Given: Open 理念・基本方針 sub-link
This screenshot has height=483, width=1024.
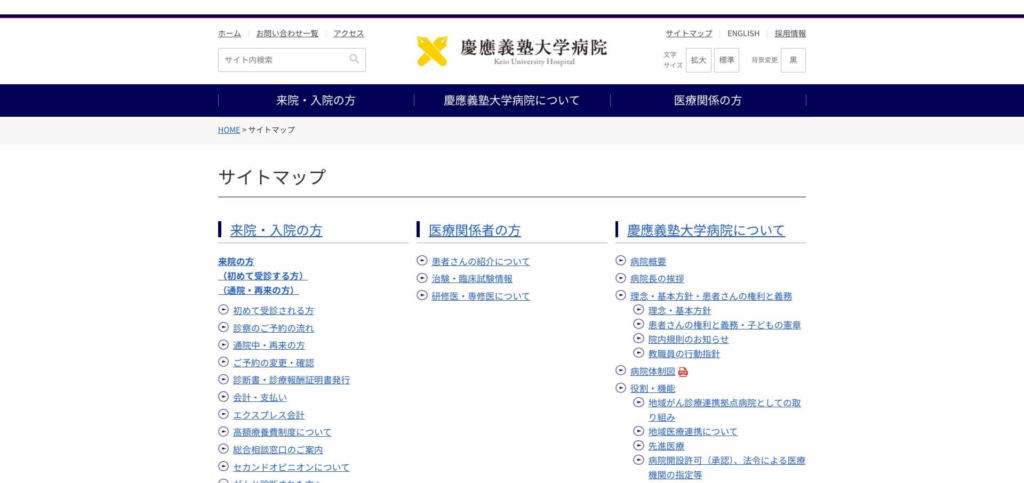Looking at the screenshot, I should 680,311.
